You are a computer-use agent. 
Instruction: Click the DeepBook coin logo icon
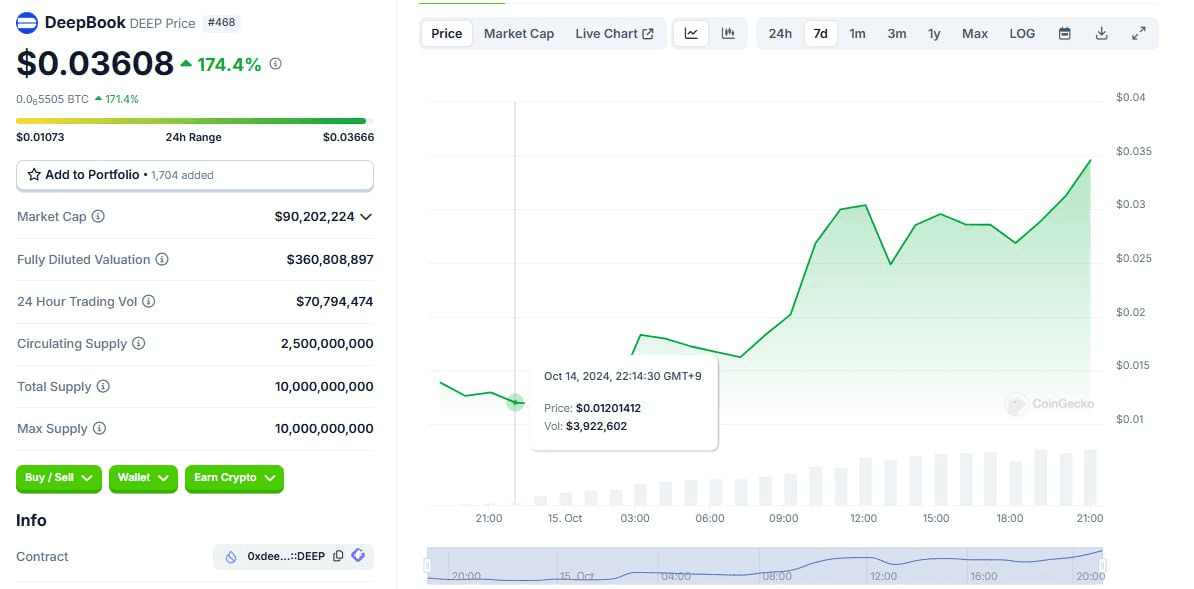[x=27, y=23]
